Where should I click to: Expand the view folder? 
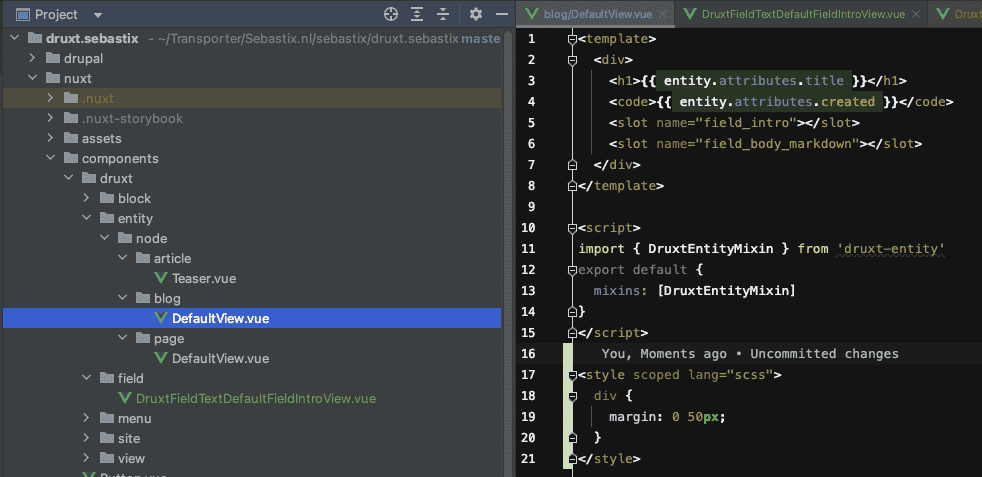[87, 458]
